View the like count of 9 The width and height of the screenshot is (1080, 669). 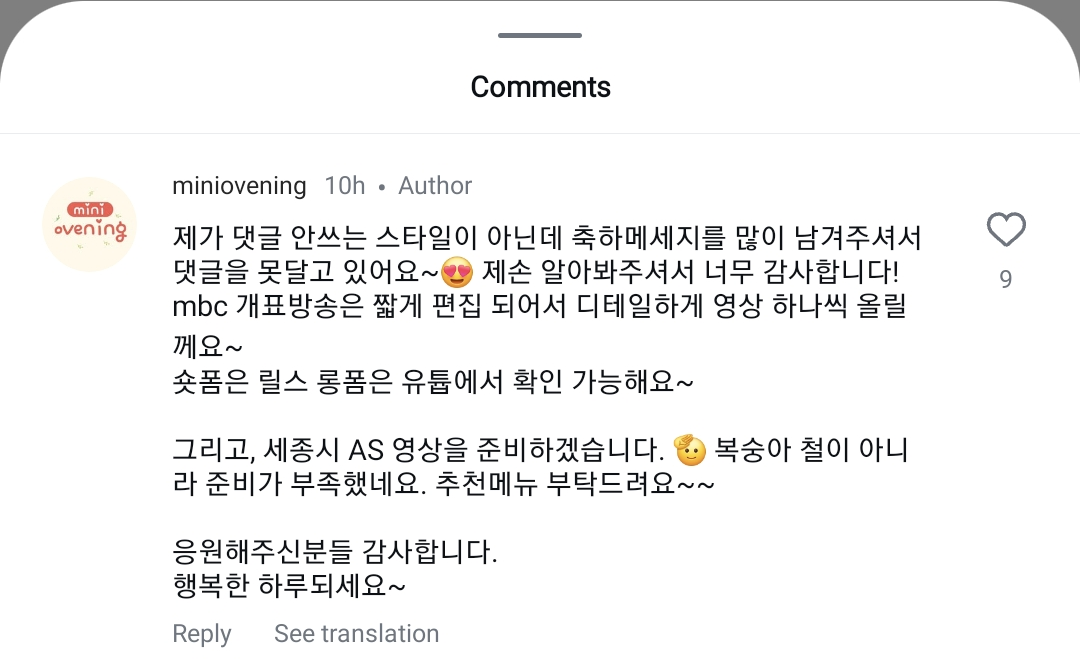pyautogui.click(x=1006, y=279)
